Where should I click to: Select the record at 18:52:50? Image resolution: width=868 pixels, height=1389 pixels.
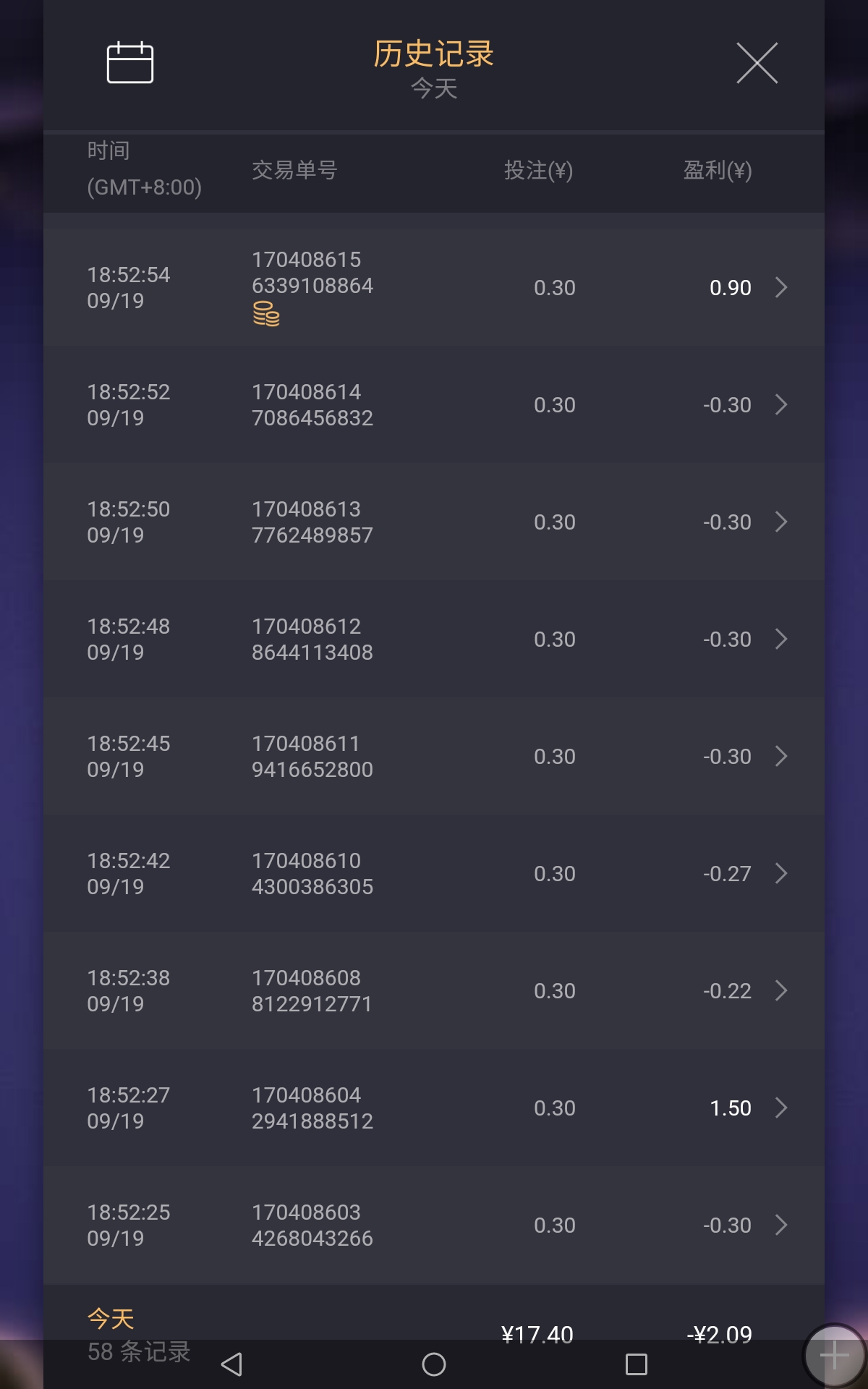coord(434,522)
